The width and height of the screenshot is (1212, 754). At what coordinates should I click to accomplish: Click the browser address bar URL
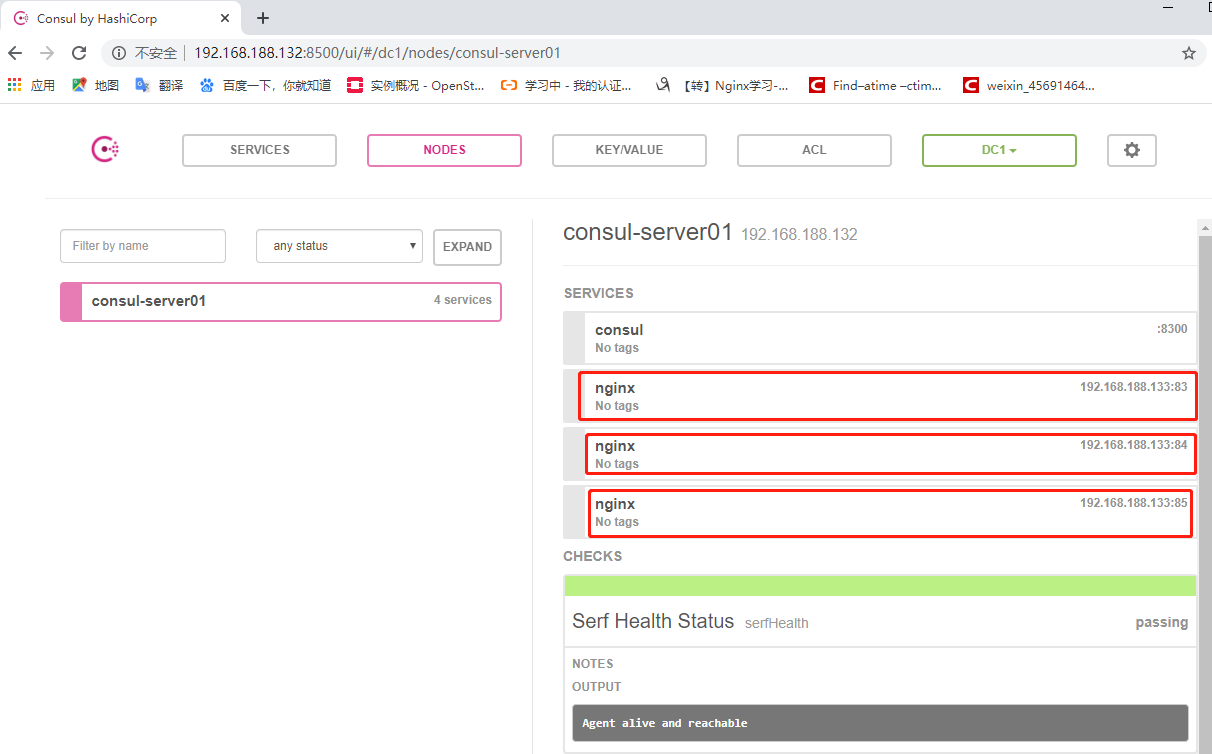[377, 53]
